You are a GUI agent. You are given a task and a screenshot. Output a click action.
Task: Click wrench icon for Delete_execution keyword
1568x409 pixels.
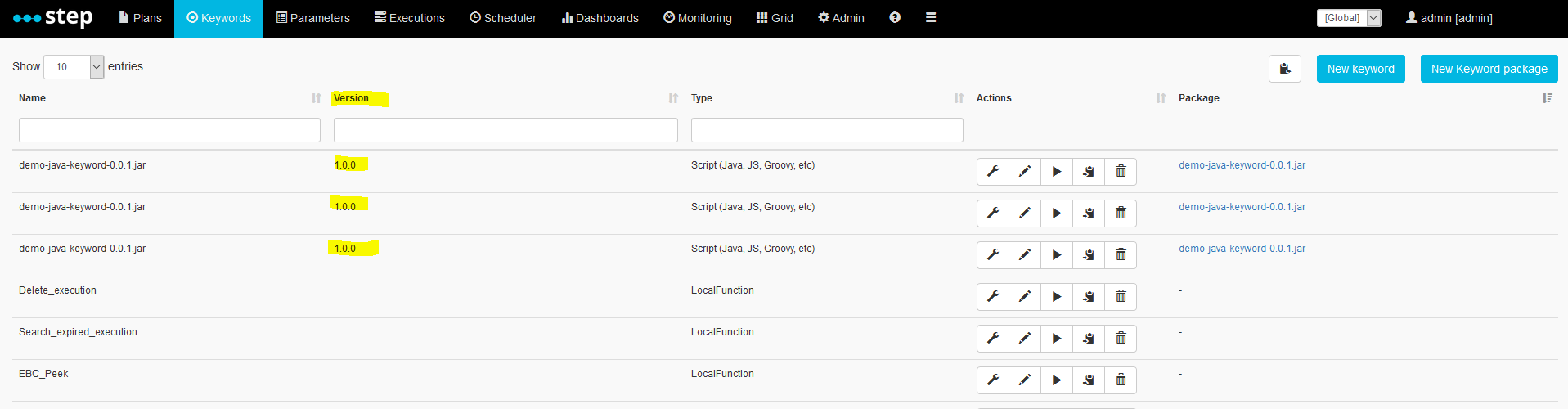pos(993,296)
